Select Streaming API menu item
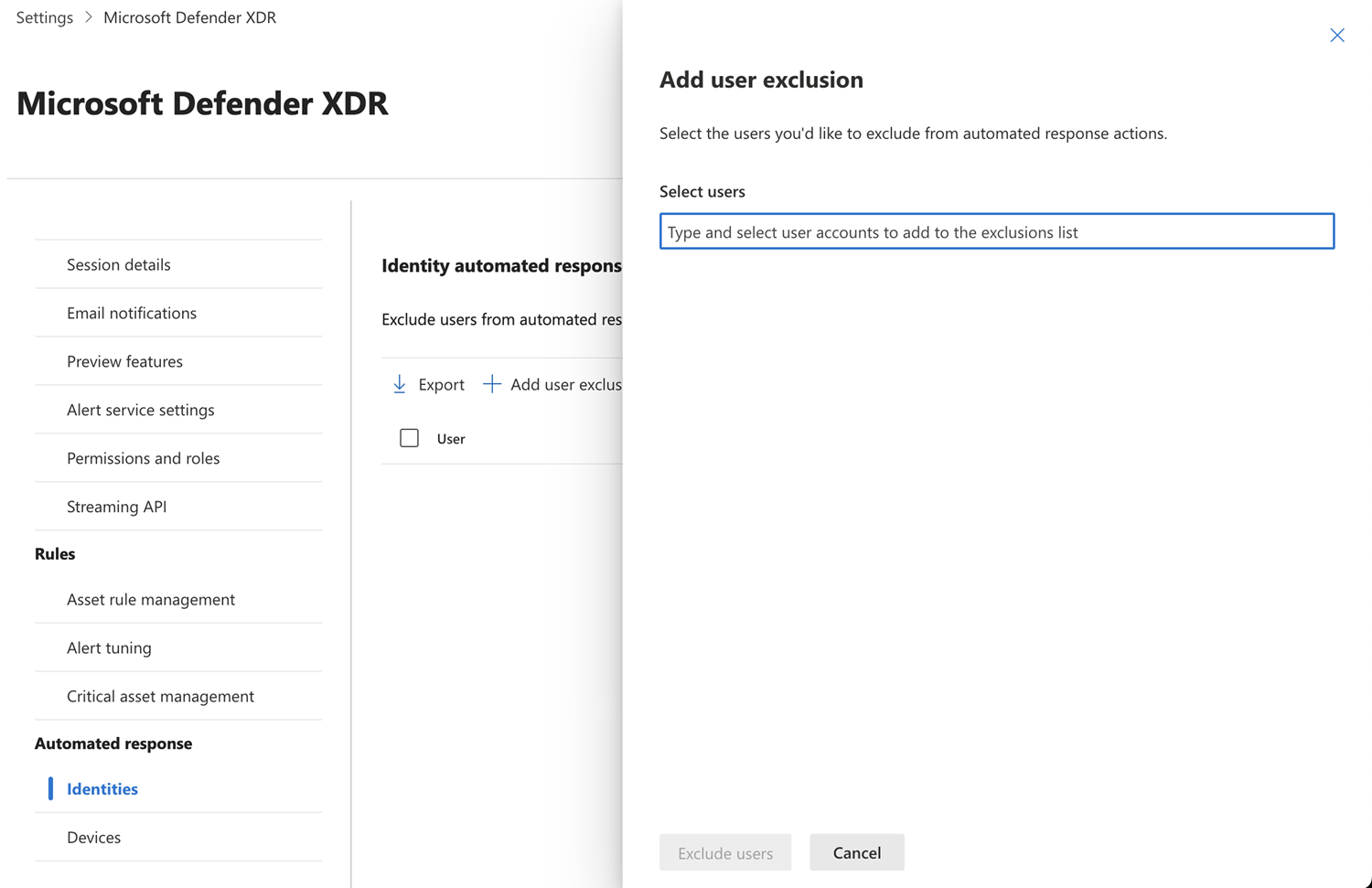Viewport: 1372px width, 888px height. 178,507
